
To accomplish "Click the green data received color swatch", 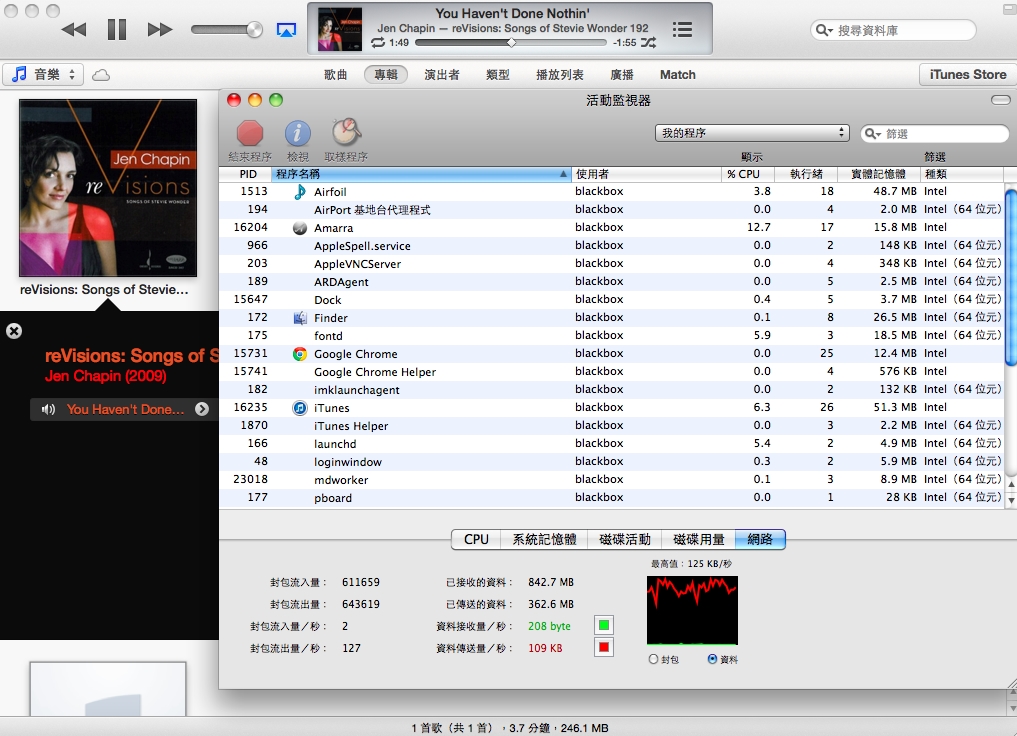I will click(604, 625).
